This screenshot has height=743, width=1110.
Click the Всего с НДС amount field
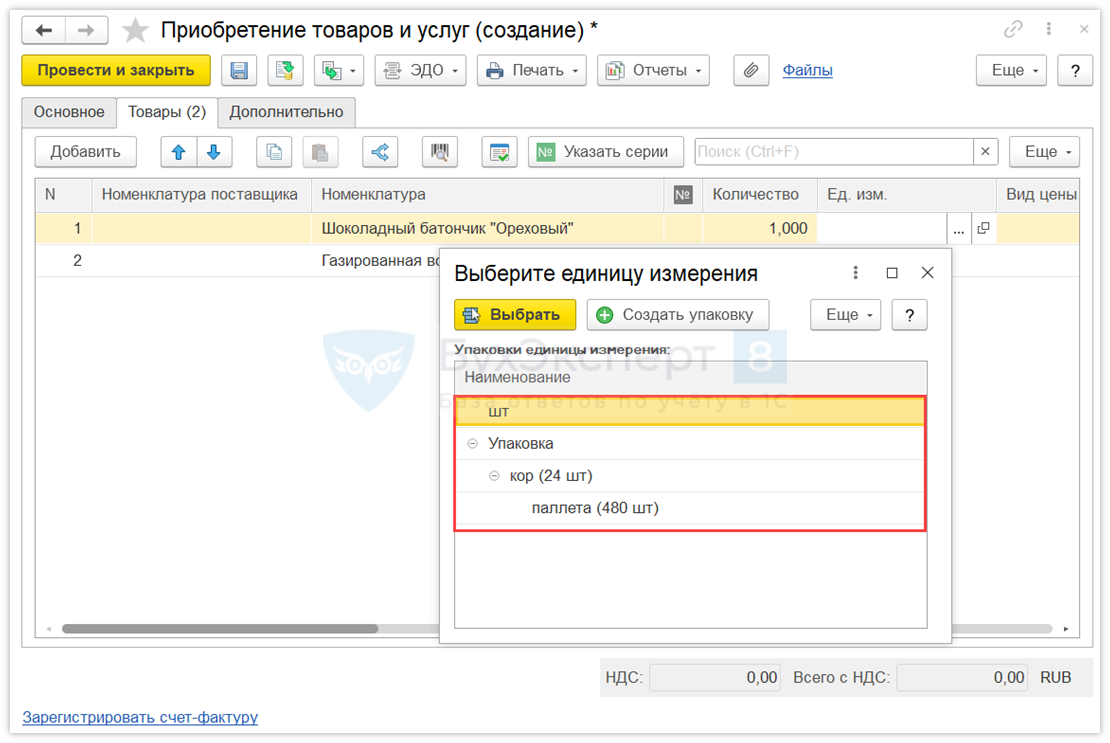[x=961, y=677]
